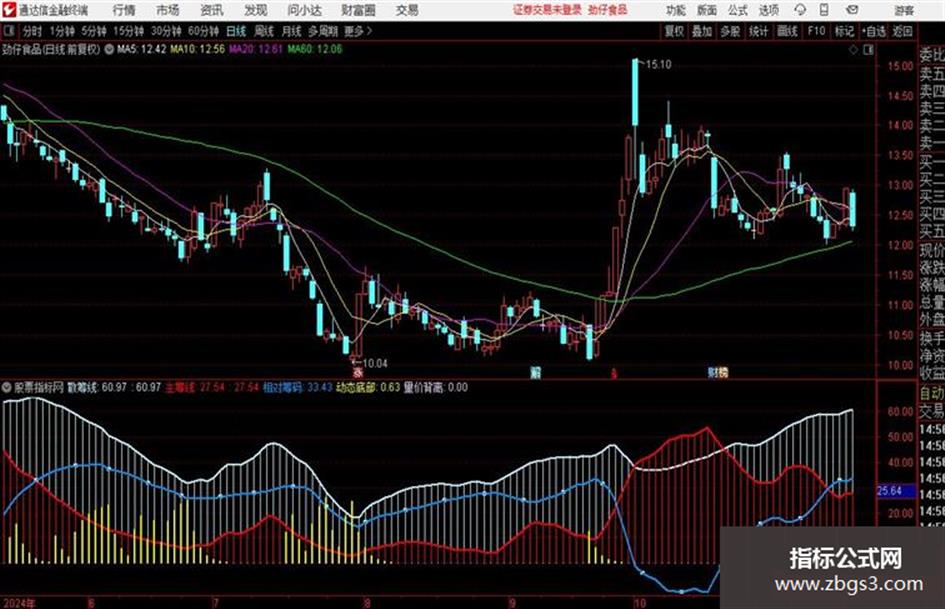The image size is (945, 609).
Task: Open the 资讯 menu
Action: (212, 10)
